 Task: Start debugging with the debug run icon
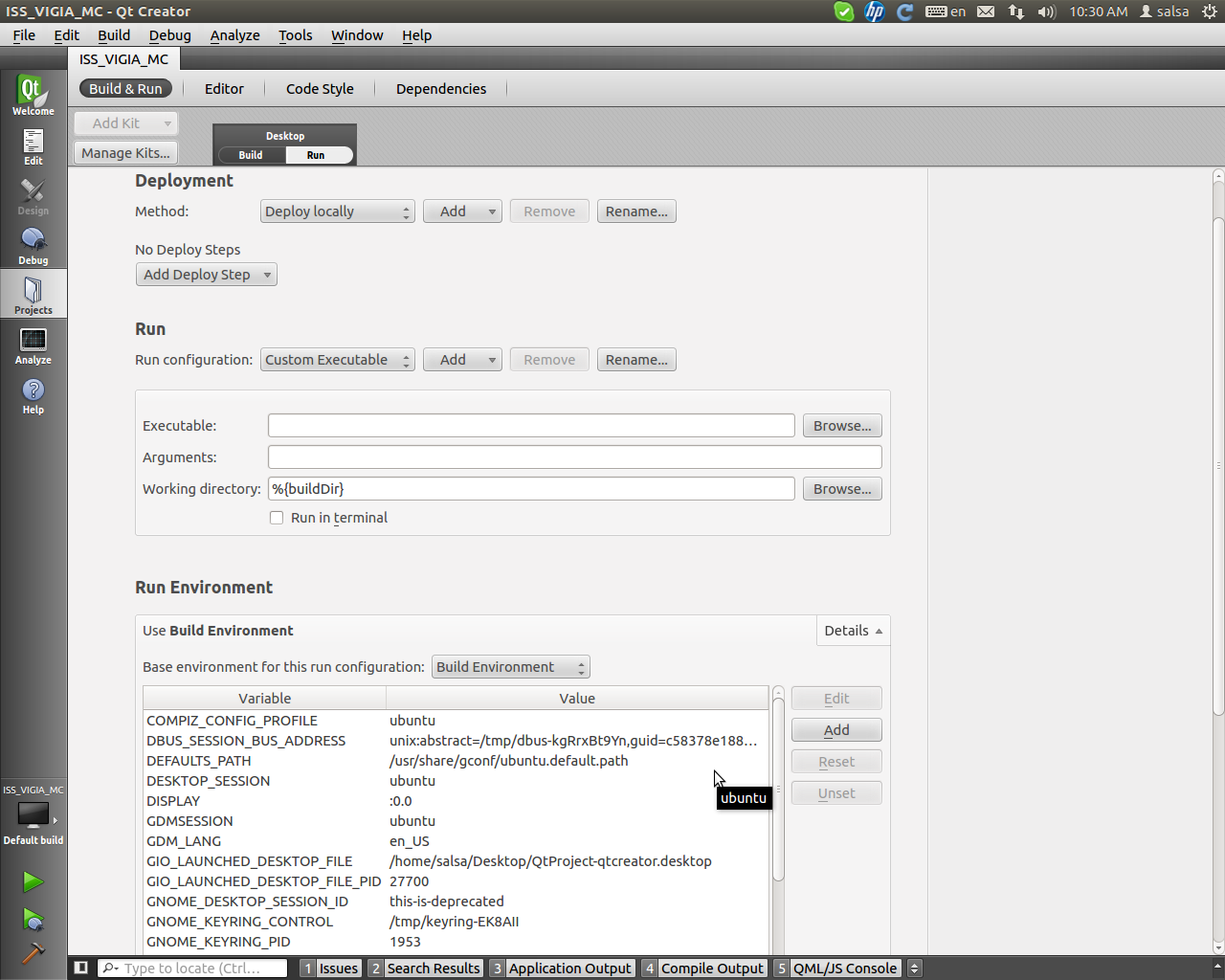pyautogui.click(x=33, y=920)
